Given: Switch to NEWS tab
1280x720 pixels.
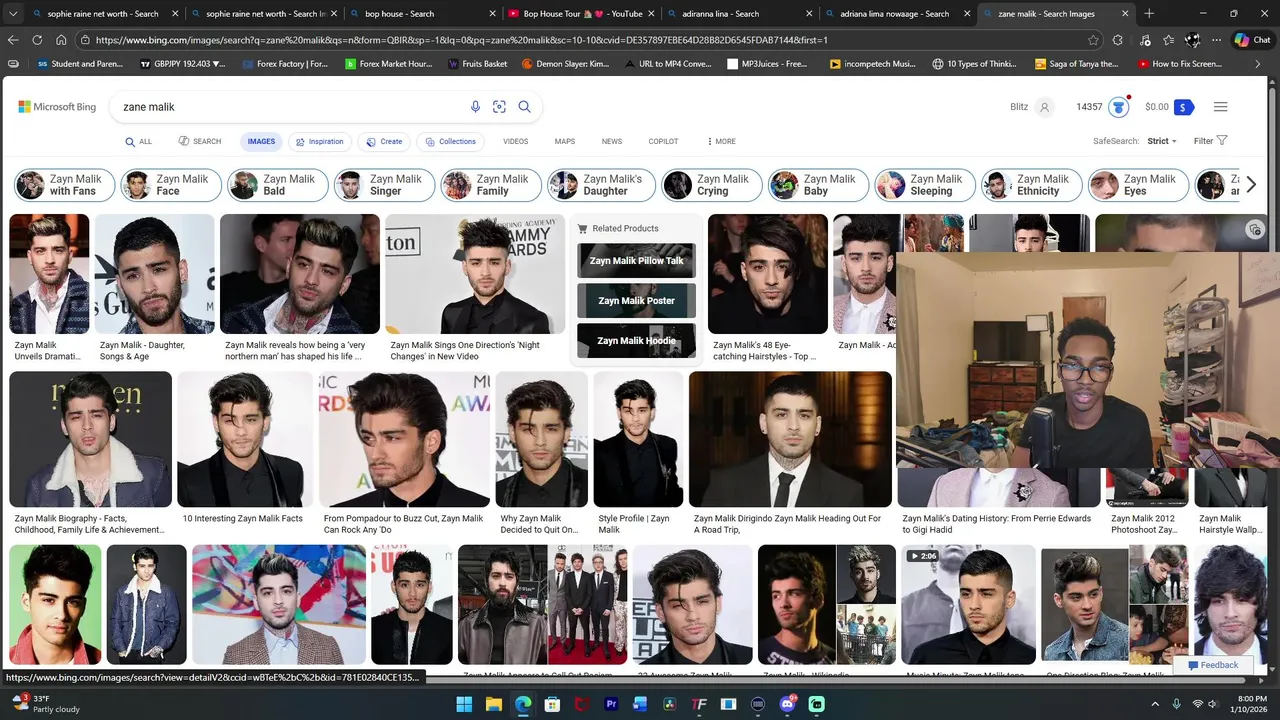Looking at the screenshot, I should pos(612,142).
